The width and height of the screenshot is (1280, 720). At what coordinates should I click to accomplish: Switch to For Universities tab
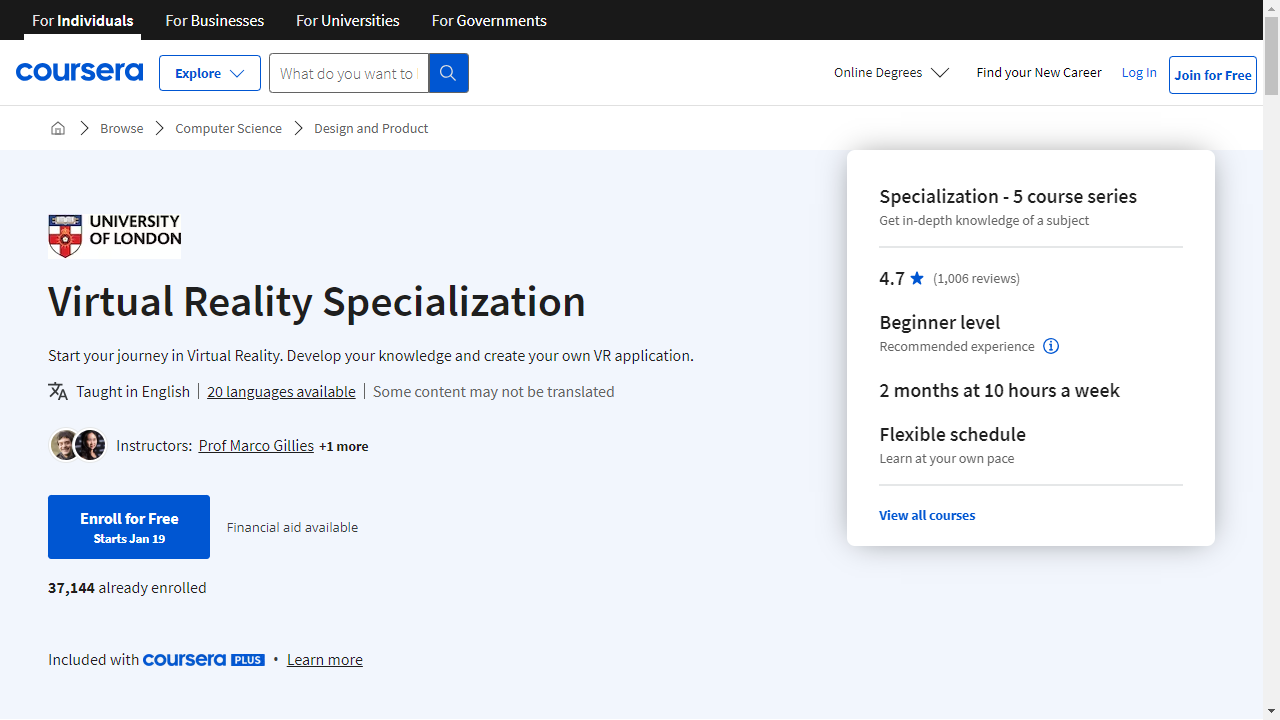[x=348, y=20]
